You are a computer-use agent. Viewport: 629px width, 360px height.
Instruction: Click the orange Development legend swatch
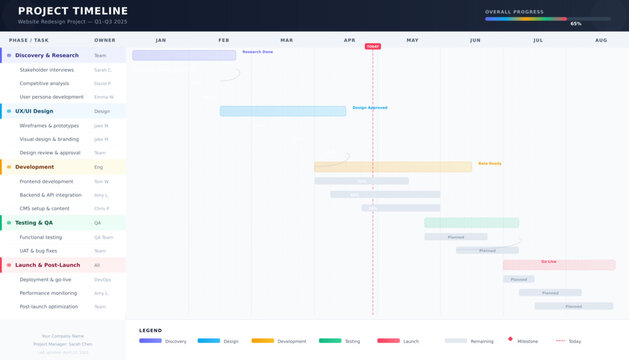(263, 341)
